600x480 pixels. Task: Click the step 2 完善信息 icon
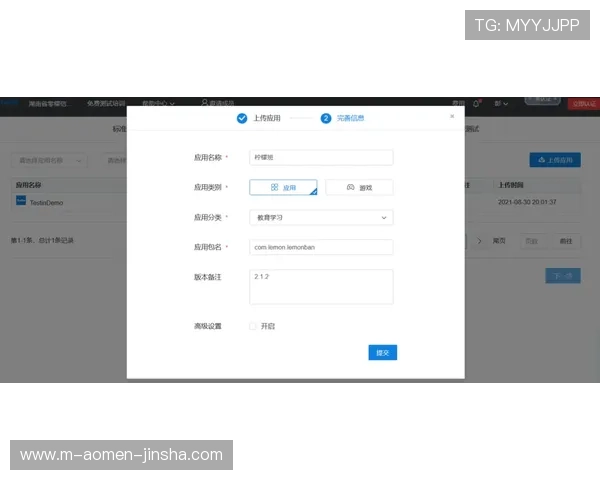tap(326, 118)
